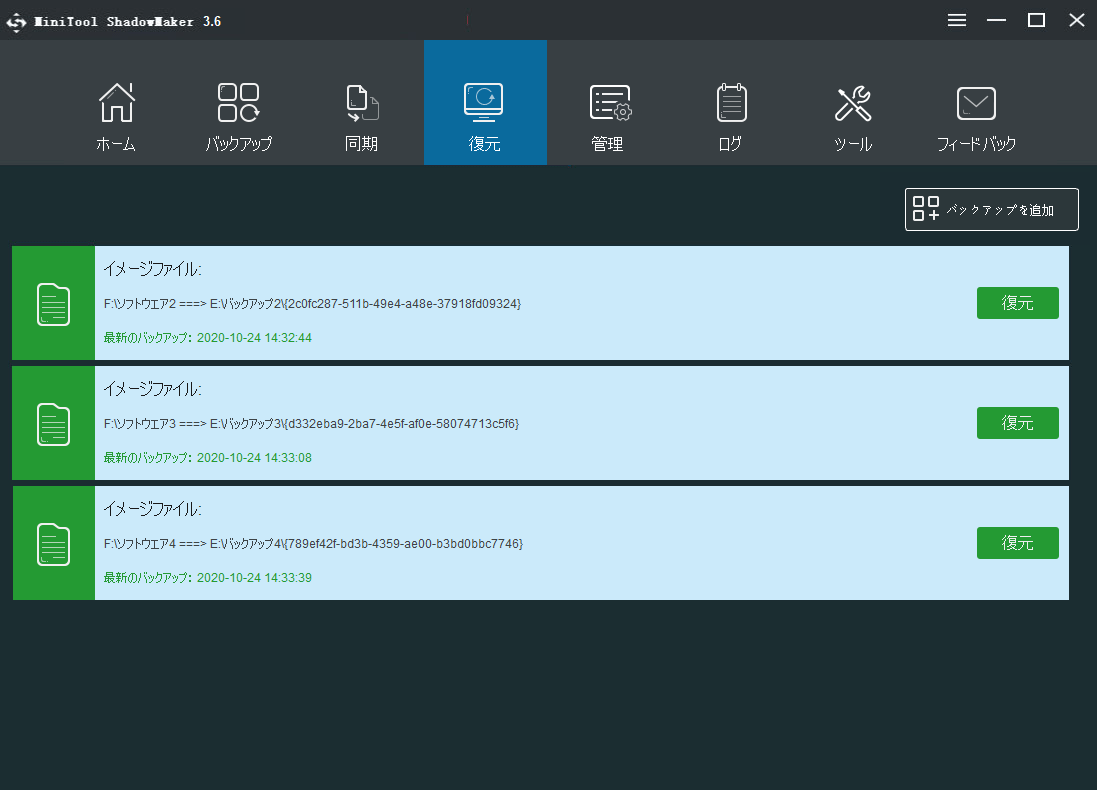Restore the ソフトウエア2 backup image
Image resolution: width=1097 pixels, height=790 pixels.
1017,303
